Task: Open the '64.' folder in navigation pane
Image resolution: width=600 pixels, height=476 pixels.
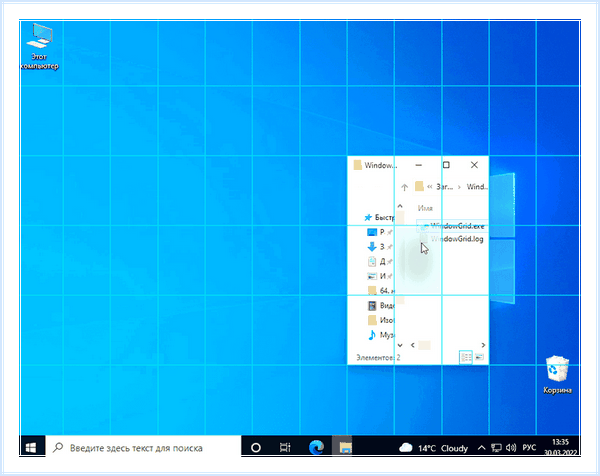Action: pyautogui.click(x=381, y=291)
